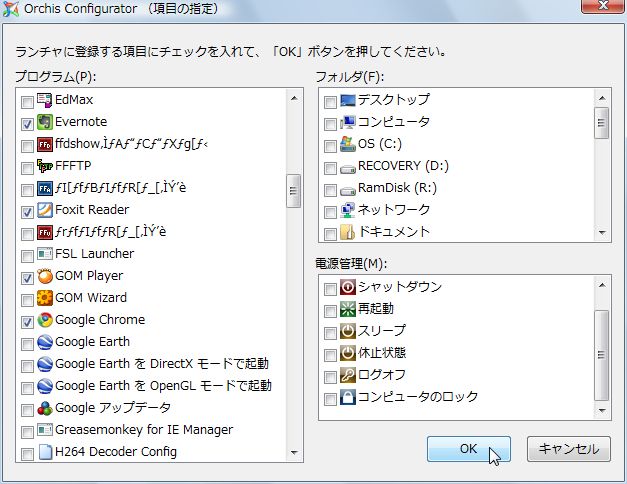627x484 pixels.
Task: Select the "休止状態" entry text
Action: point(382,353)
